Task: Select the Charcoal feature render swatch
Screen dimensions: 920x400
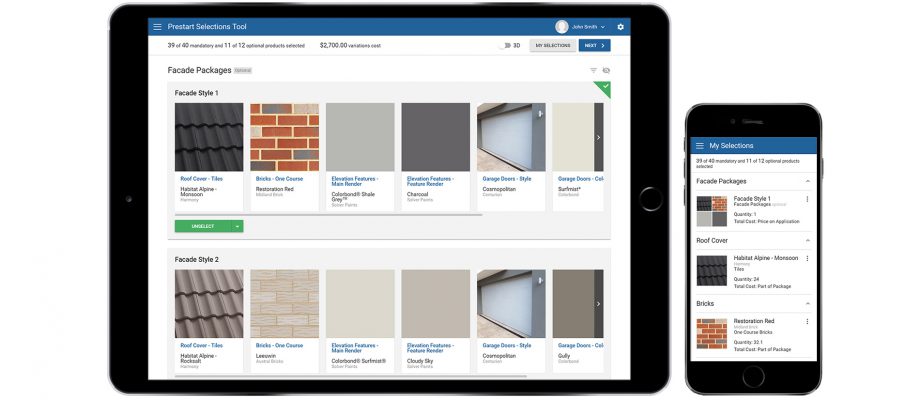Action: 435,137
